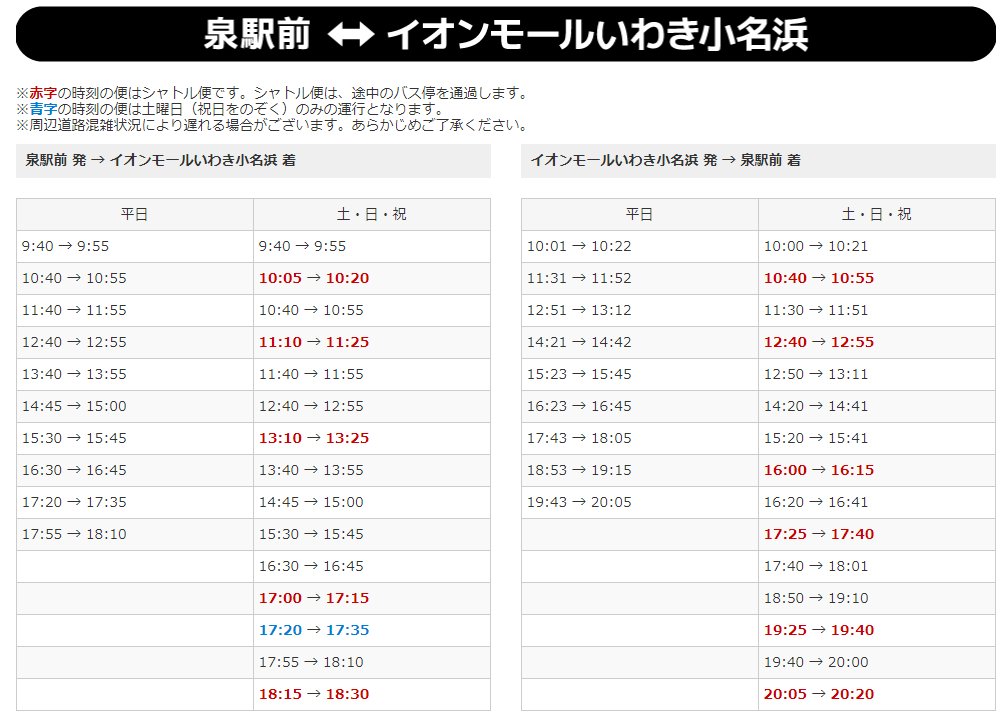Click the red shuttle time 13:10 → 13:25
The width and height of the screenshot is (1005, 718).
pyautogui.click(x=314, y=438)
